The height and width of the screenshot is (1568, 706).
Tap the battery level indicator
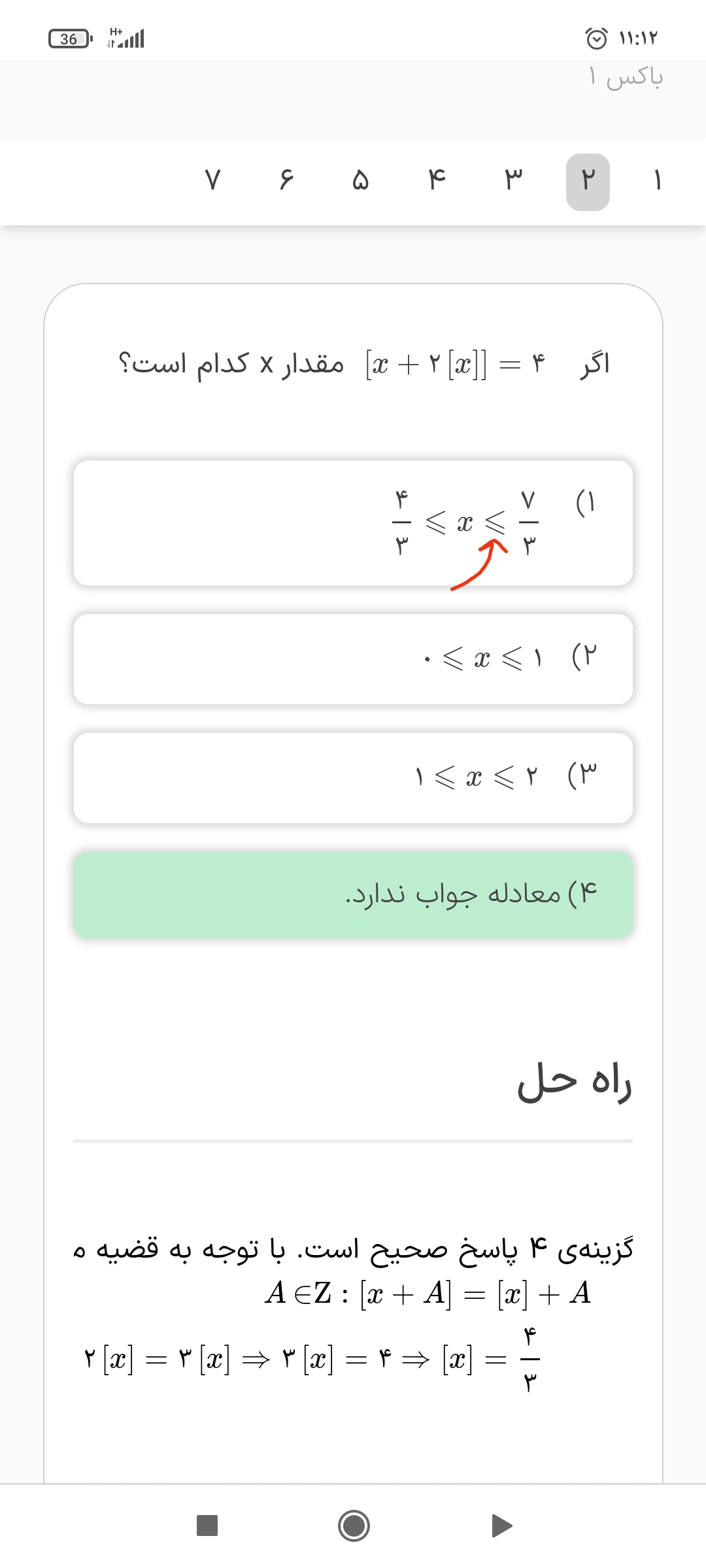[70, 39]
